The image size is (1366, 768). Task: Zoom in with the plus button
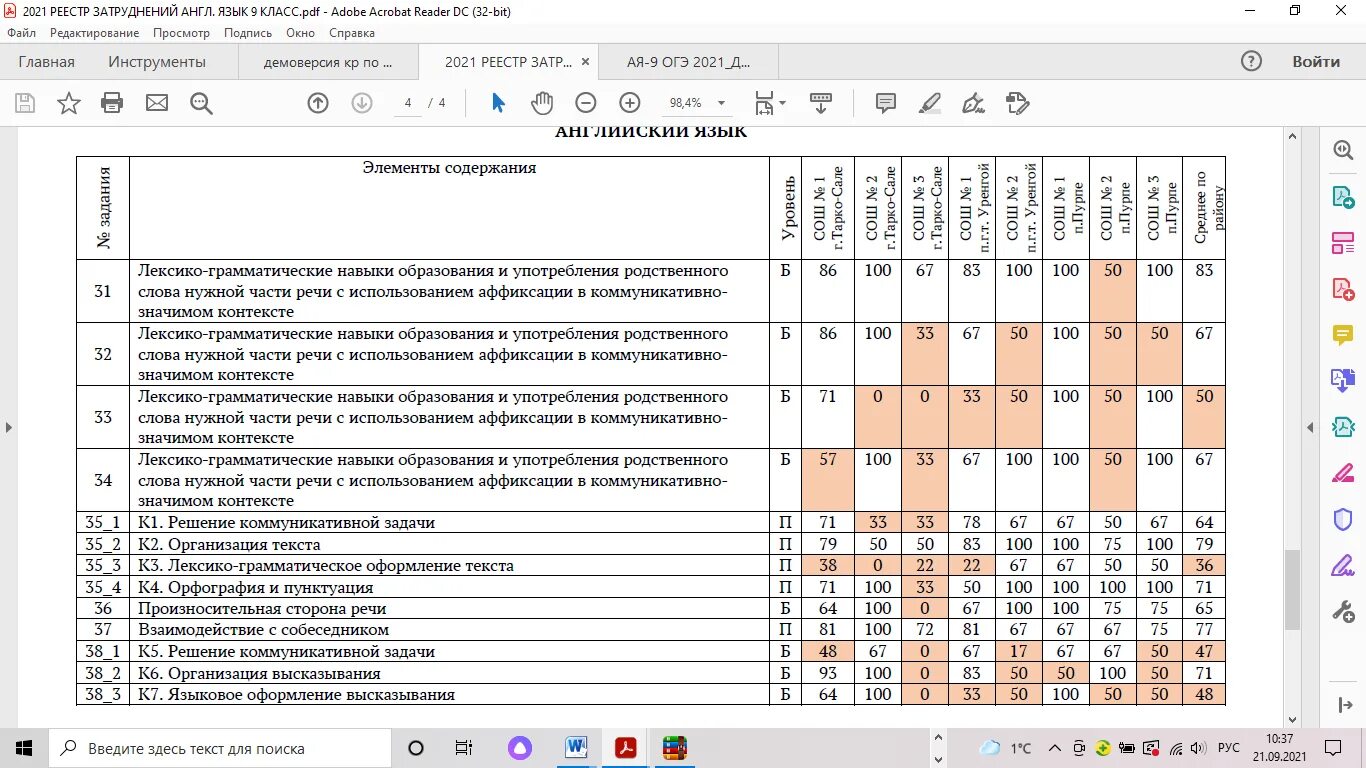point(630,103)
